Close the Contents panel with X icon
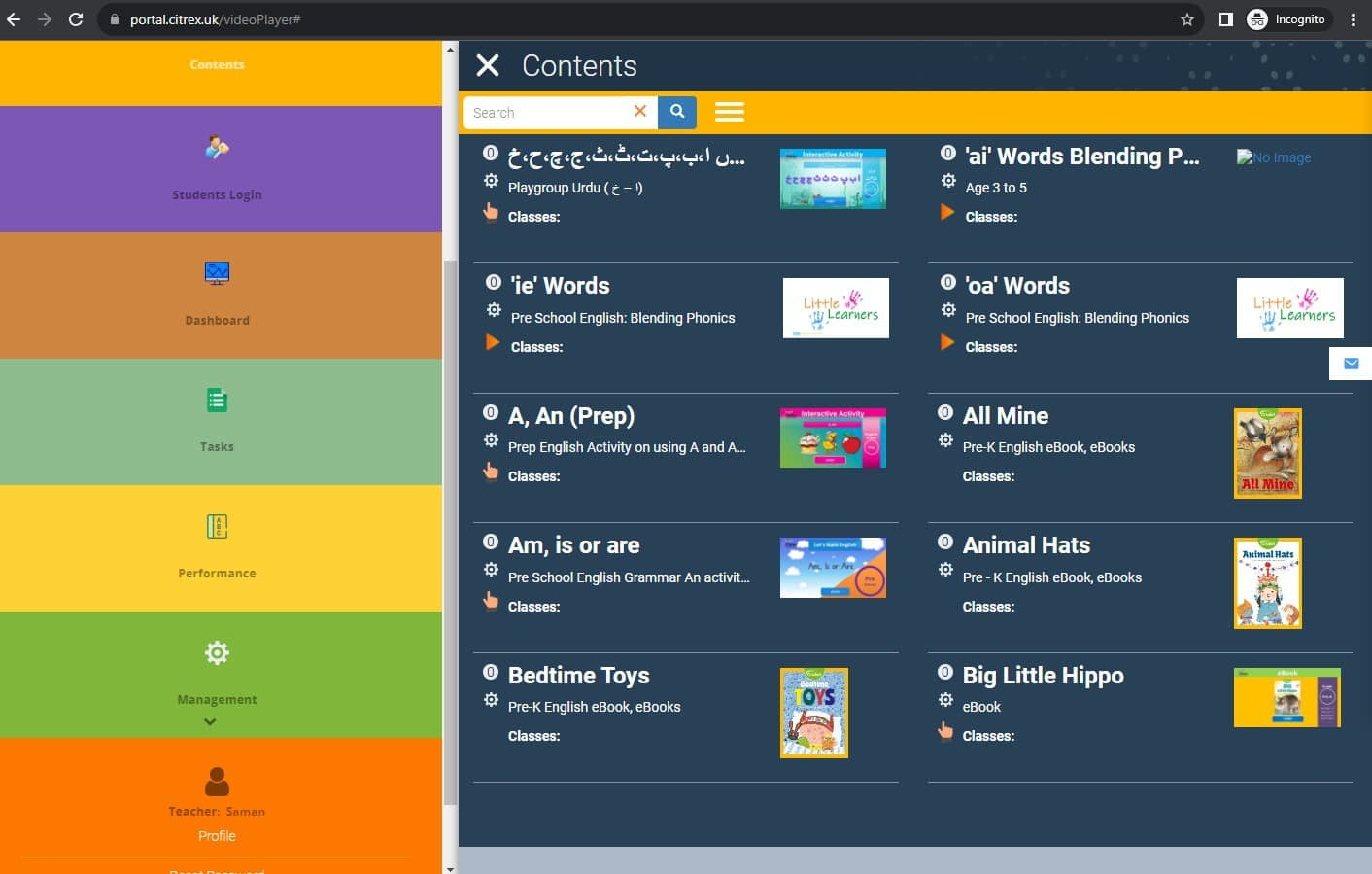Image resolution: width=1372 pixels, height=874 pixels. click(488, 65)
